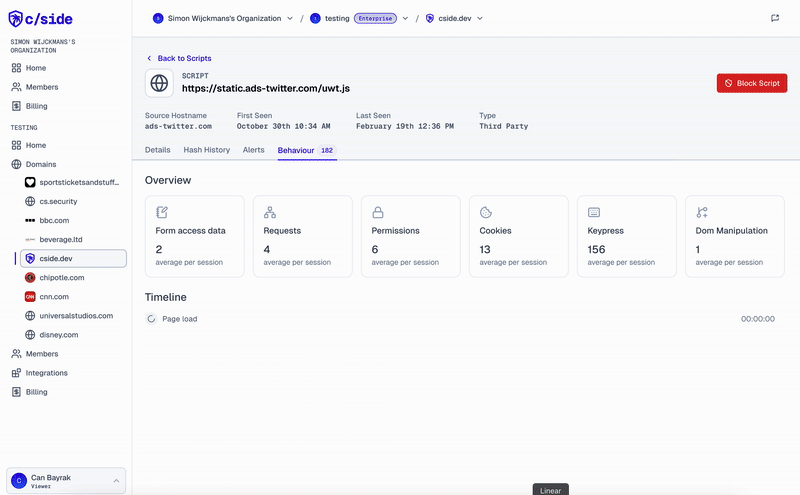Switch to the Hash History tab
The height and width of the screenshot is (495, 800).
(207, 150)
